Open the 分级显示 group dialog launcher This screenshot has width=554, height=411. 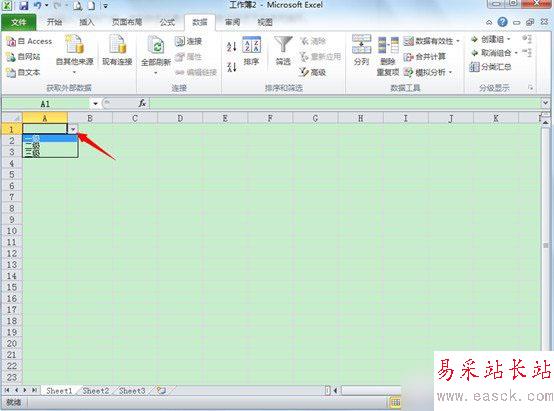[x=530, y=87]
